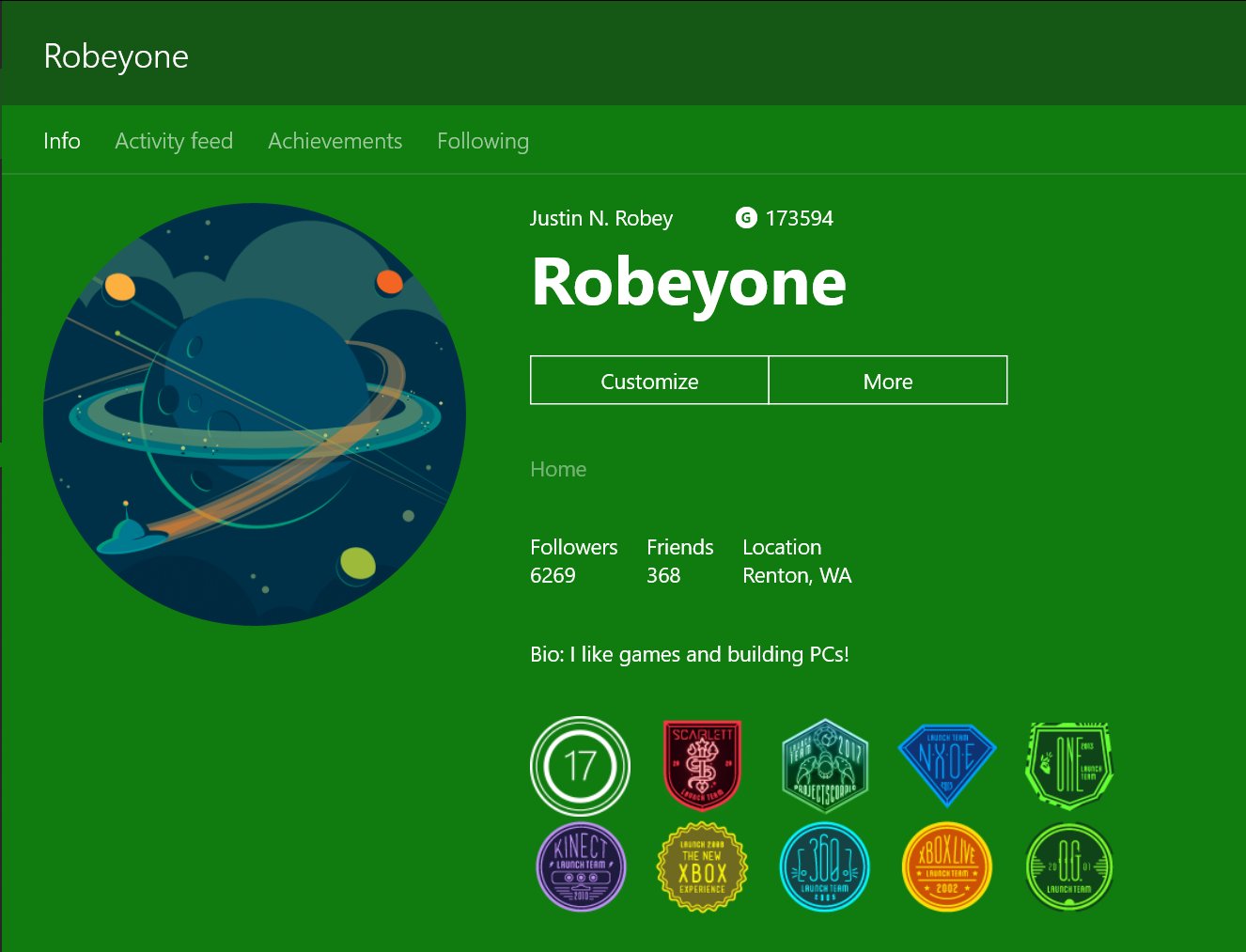Open the Following tab
Image resolution: width=1246 pixels, height=952 pixels.
483,141
